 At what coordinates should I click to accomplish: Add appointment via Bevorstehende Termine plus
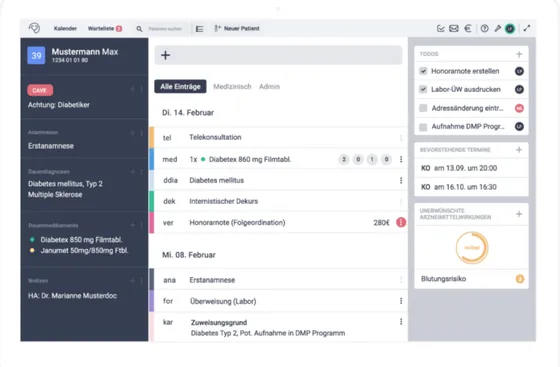[x=519, y=150]
